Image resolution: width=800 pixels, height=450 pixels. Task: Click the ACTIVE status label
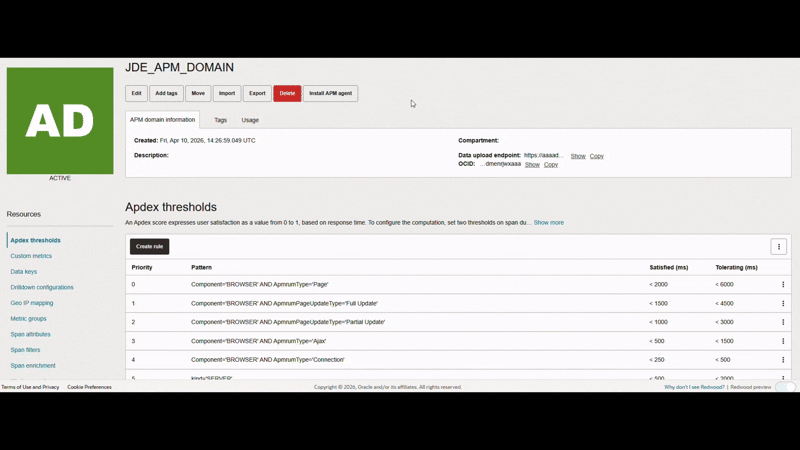(60, 179)
